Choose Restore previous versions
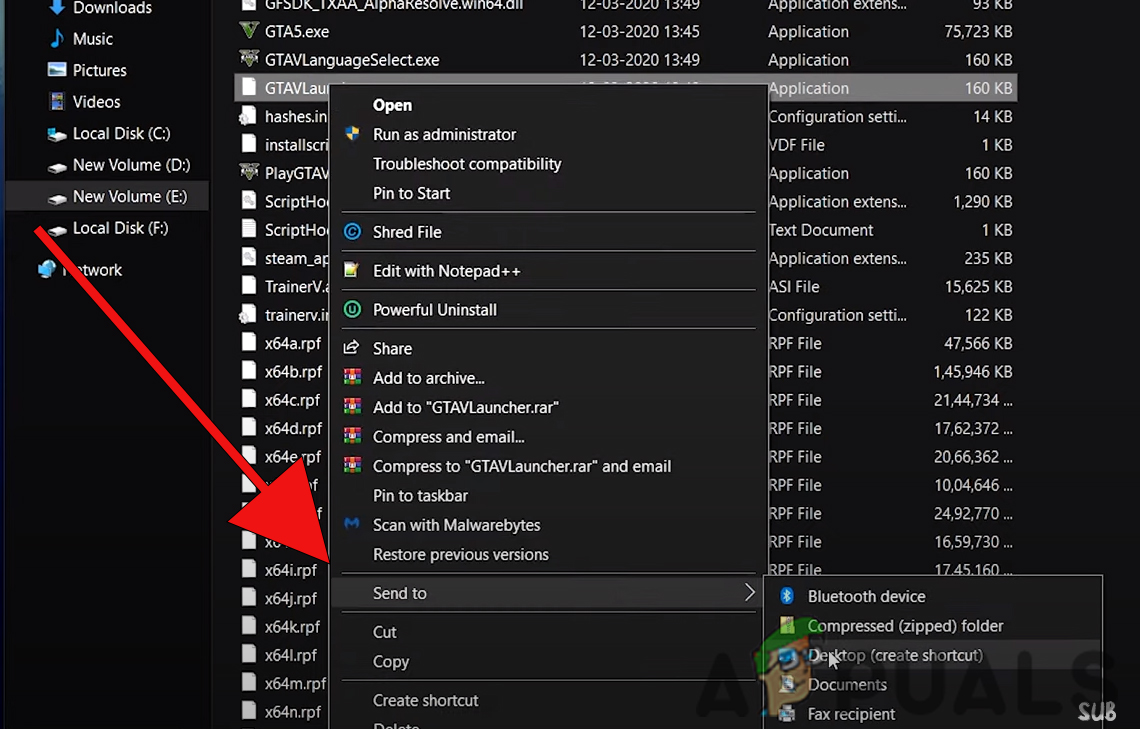 462,554
